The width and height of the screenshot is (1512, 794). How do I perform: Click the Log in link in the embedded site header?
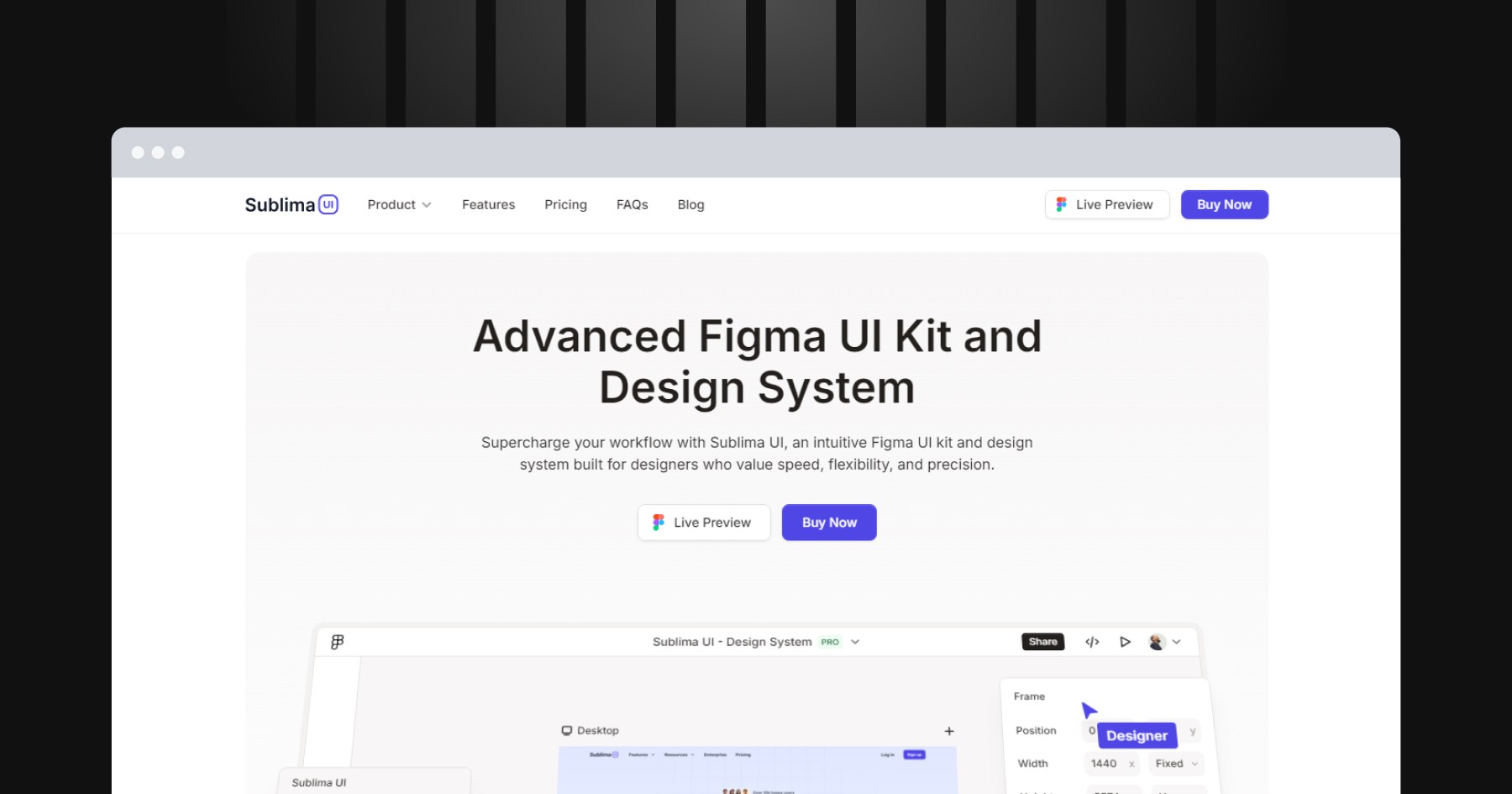tap(888, 755)
